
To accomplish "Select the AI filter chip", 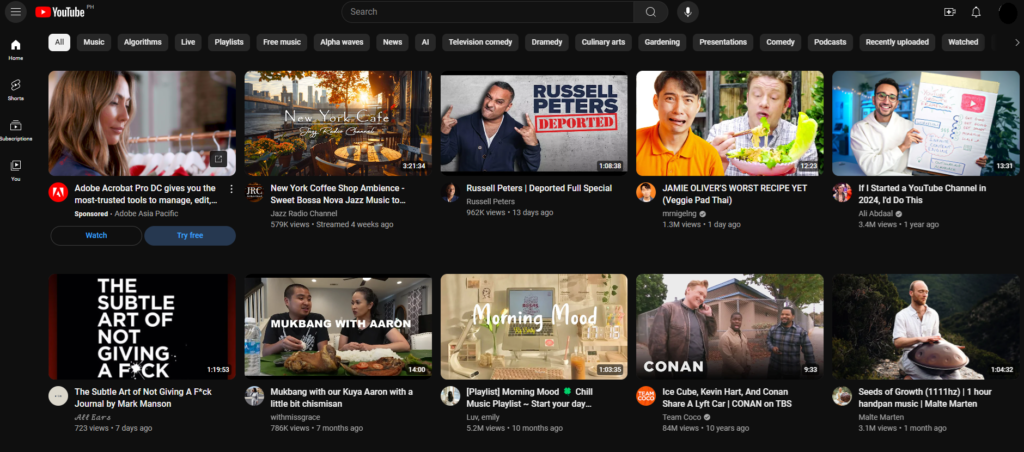I will coord(425,42).
